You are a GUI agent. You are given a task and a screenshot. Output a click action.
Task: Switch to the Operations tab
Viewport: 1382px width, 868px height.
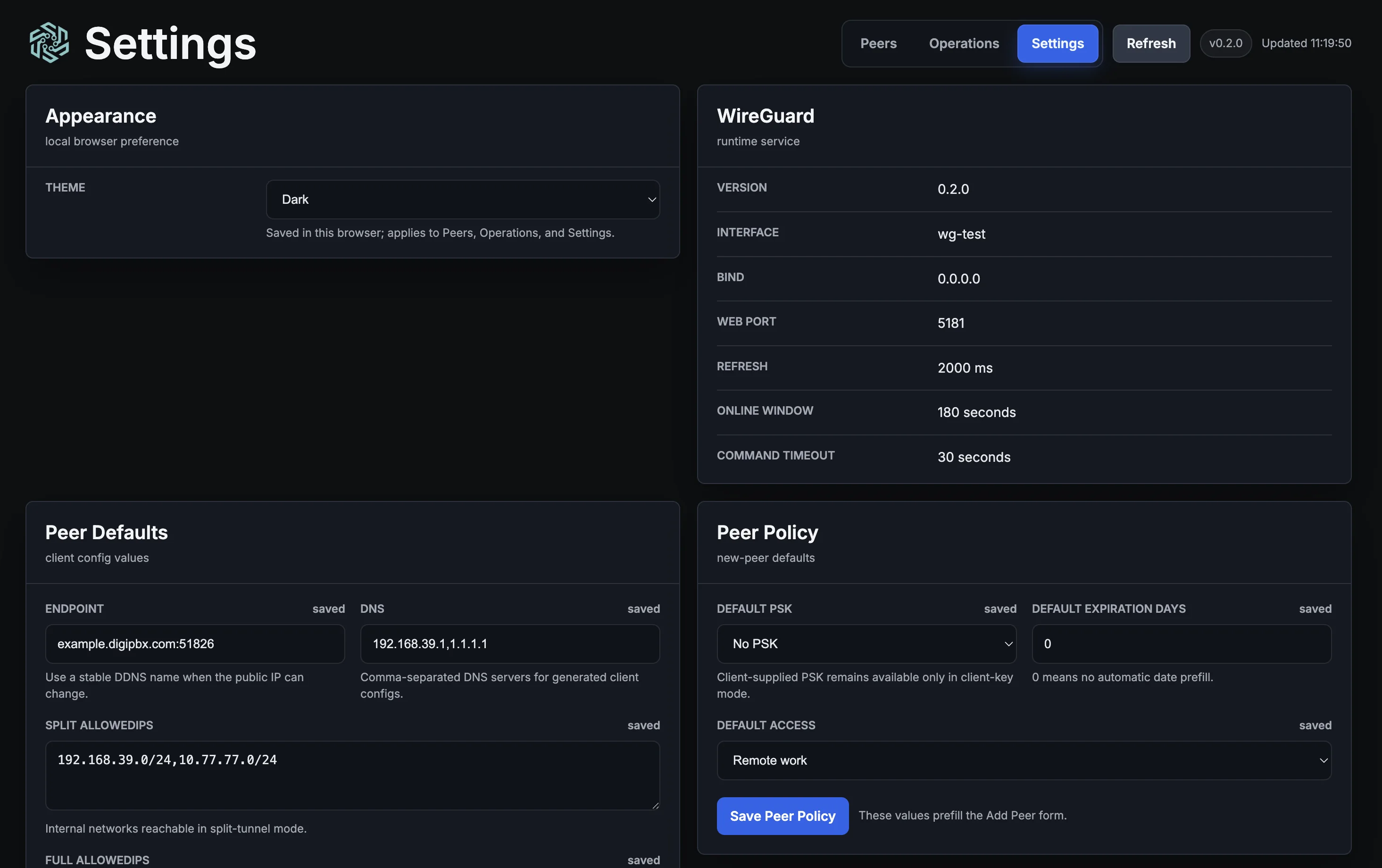click(x=964, y=43)
